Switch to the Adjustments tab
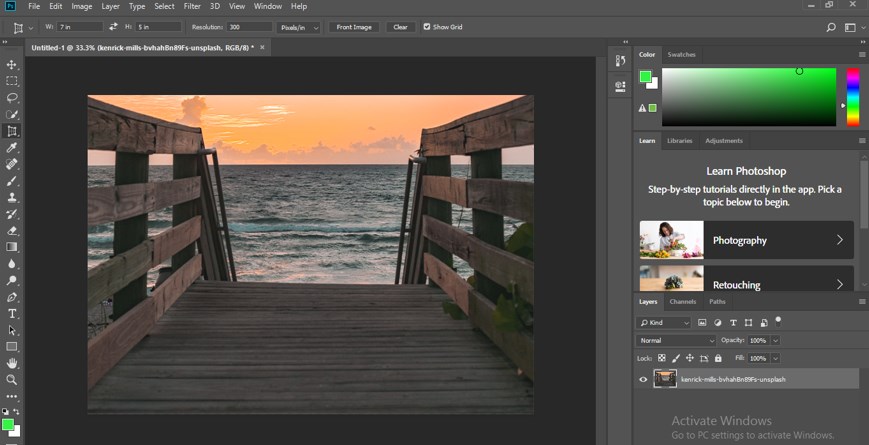 coord(724,141)
